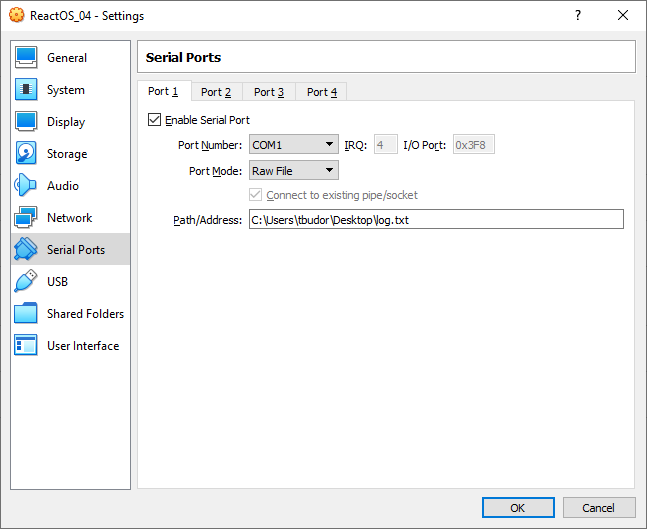Open the Port Number COM1 dropdown
This screenshot has width=647, height=529.
pos(294,144)
